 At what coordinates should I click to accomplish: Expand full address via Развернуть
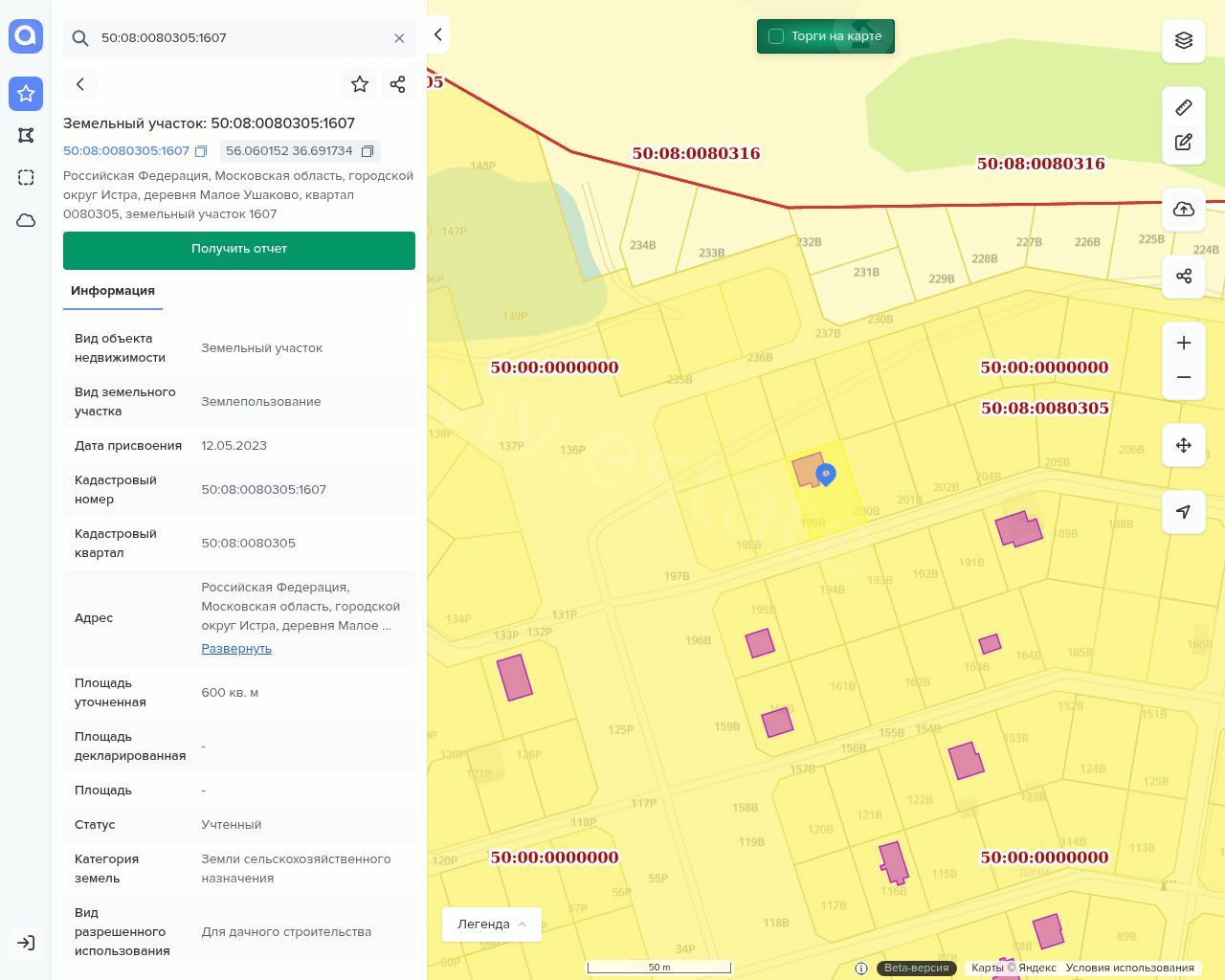tap(236, 649)
